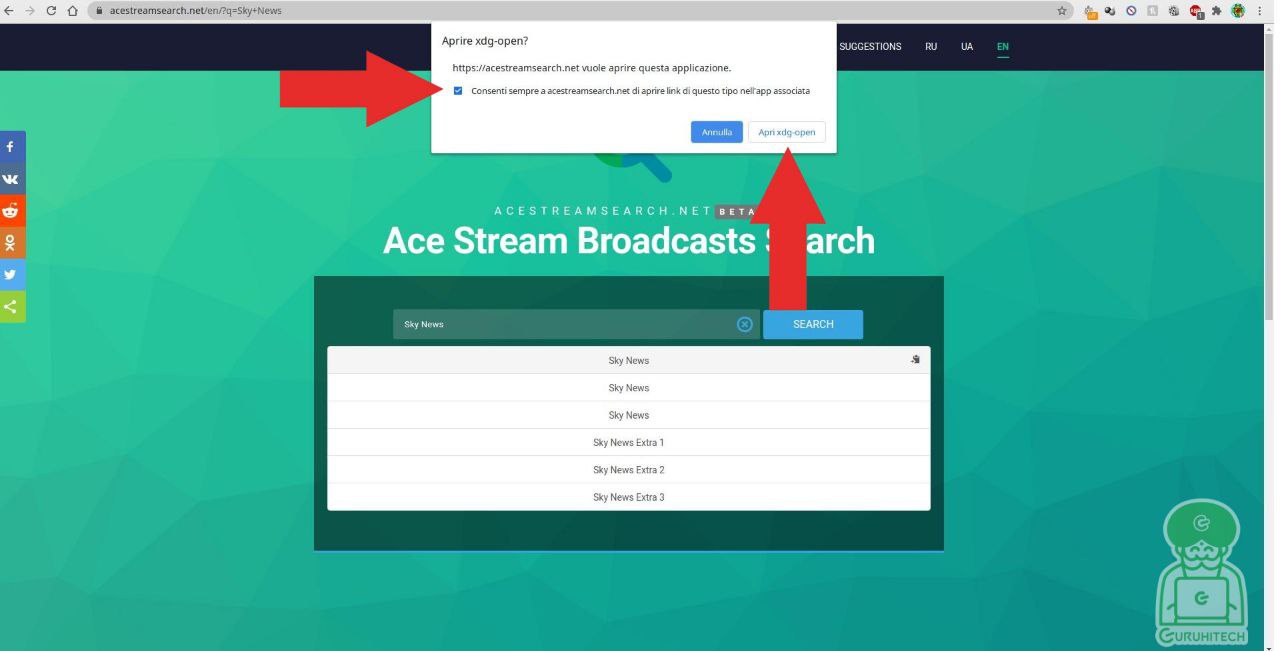Tweet the page using the Twitter icon
This screenshot has width=1280, height=651.
coord(11,274)
